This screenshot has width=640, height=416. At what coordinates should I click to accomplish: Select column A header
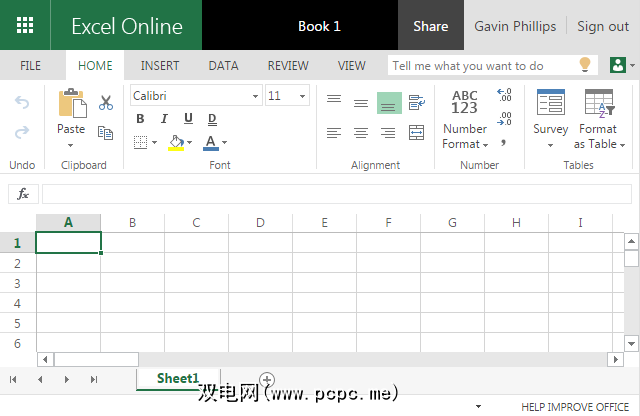click(68, 222)
